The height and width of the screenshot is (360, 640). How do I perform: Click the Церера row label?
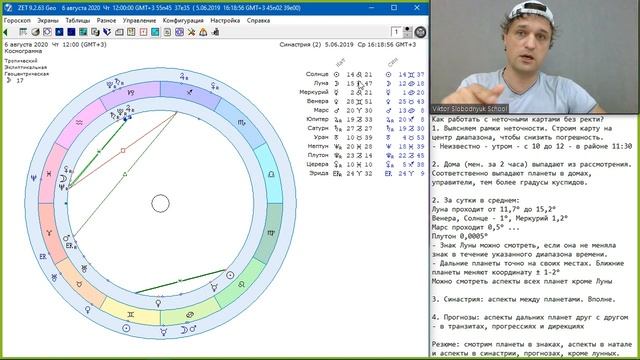tap(318, 164)
